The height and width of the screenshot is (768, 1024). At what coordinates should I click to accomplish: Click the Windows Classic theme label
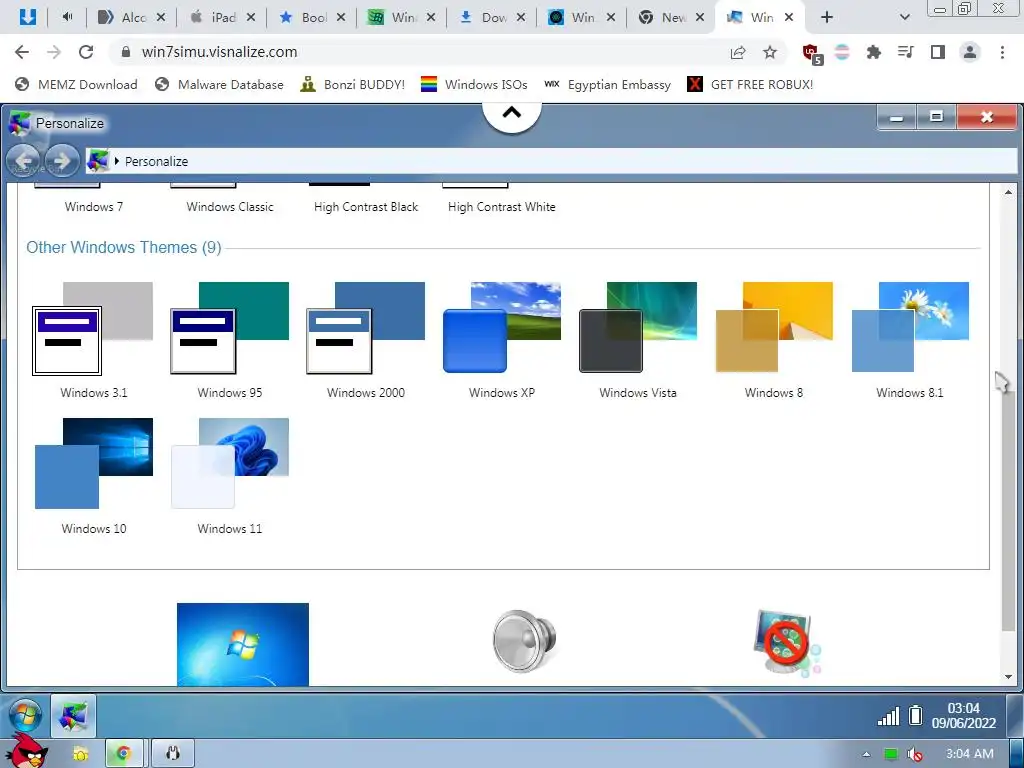[x=230, y=207]
